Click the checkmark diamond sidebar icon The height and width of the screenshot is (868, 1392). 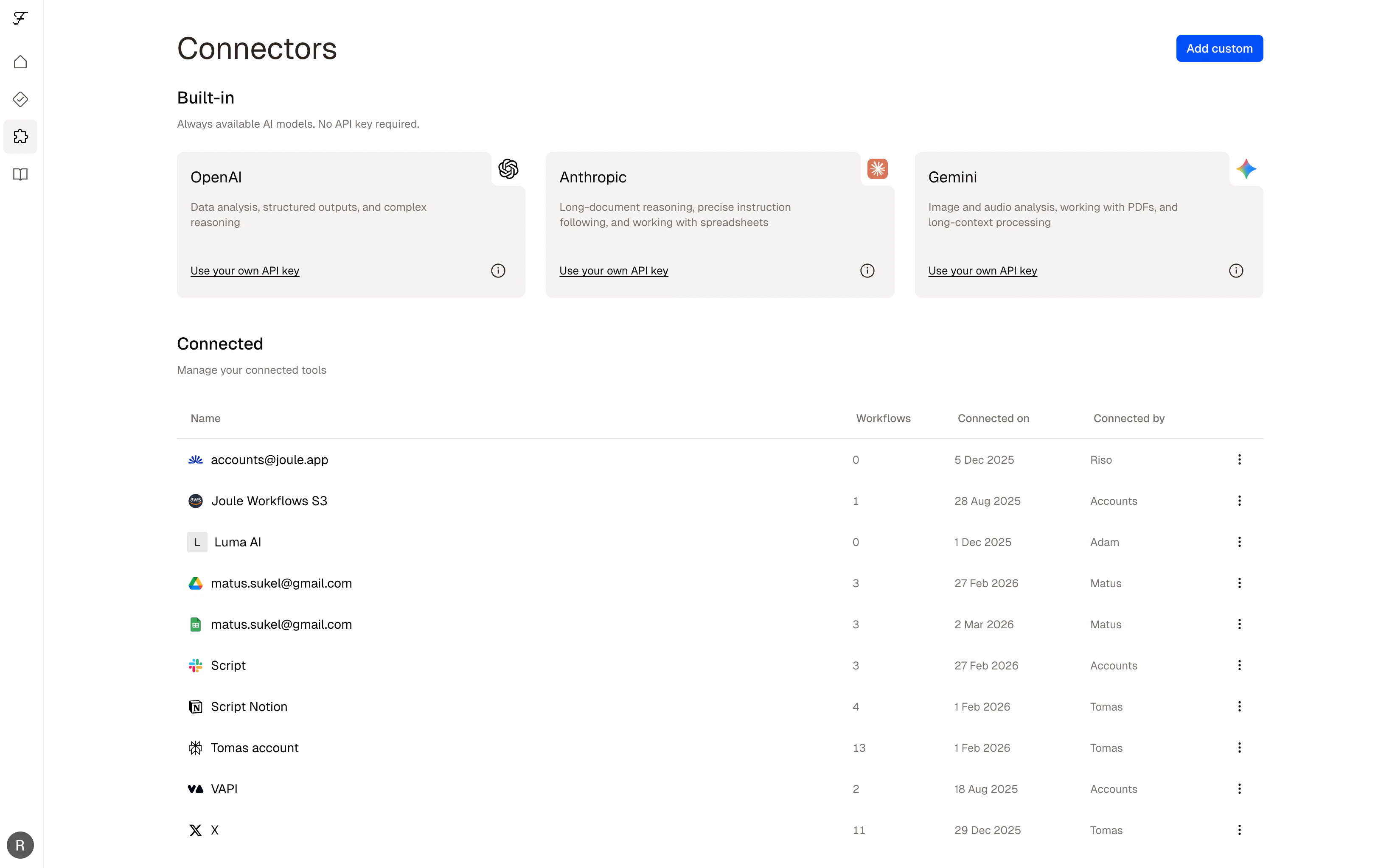(20, 99)
